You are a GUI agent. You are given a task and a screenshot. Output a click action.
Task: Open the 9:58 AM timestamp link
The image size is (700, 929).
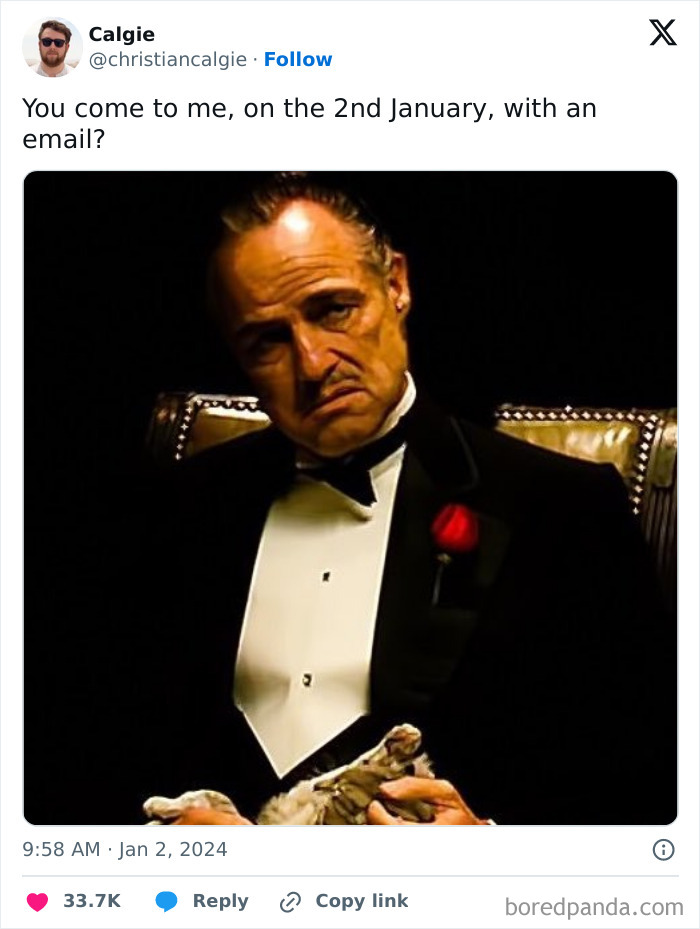[x=61, y=849]
